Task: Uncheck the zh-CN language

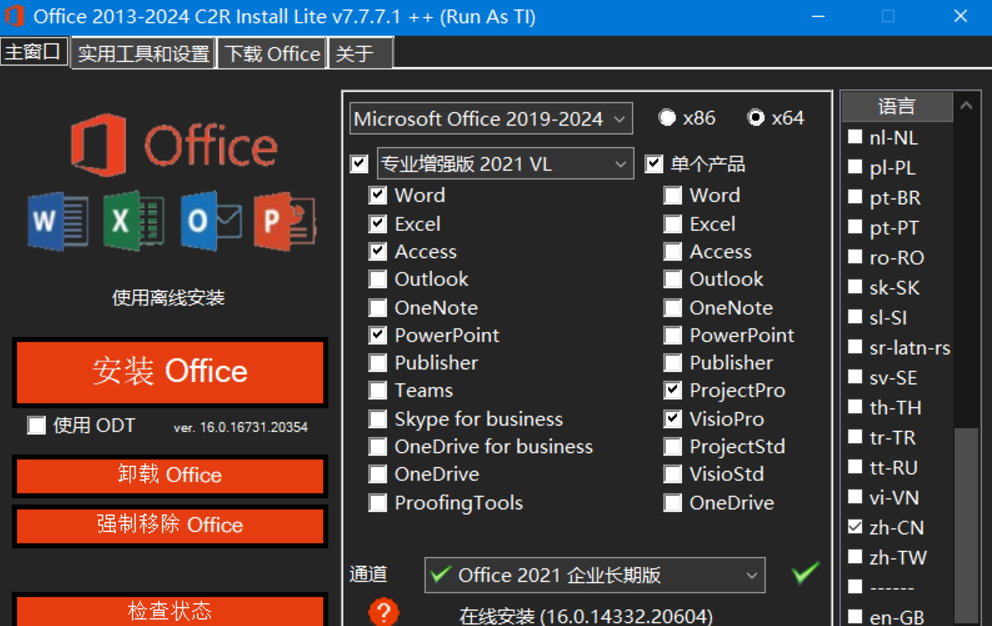Action: coord(855,527)
